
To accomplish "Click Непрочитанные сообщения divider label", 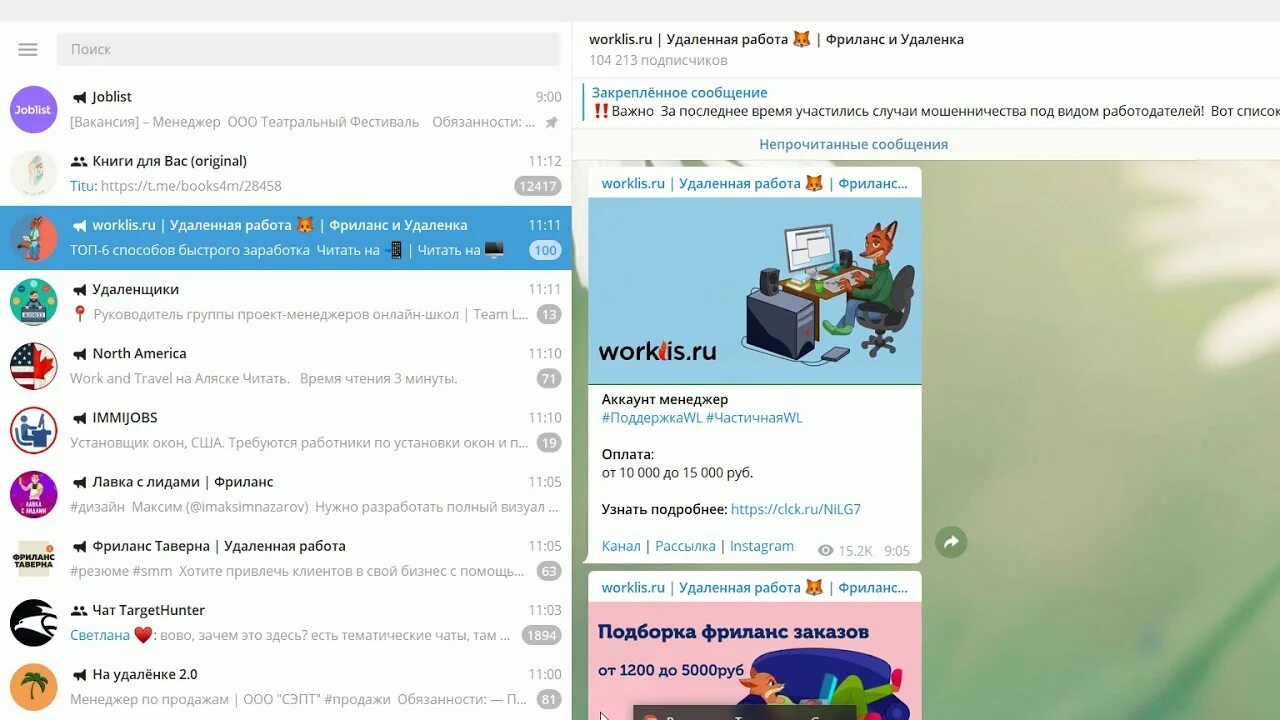I will point(853,144).
